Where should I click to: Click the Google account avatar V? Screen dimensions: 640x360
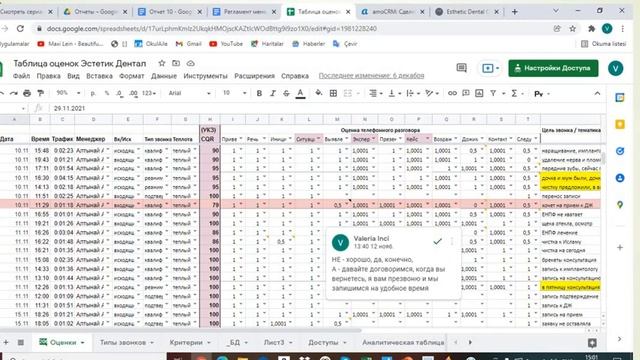pyautogui.click(x=615, y=68)
